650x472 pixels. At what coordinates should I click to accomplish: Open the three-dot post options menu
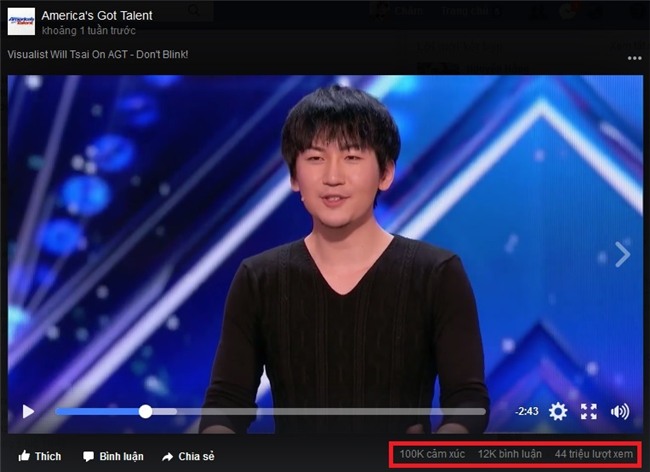pyautogui.click(x=634, y=58)
